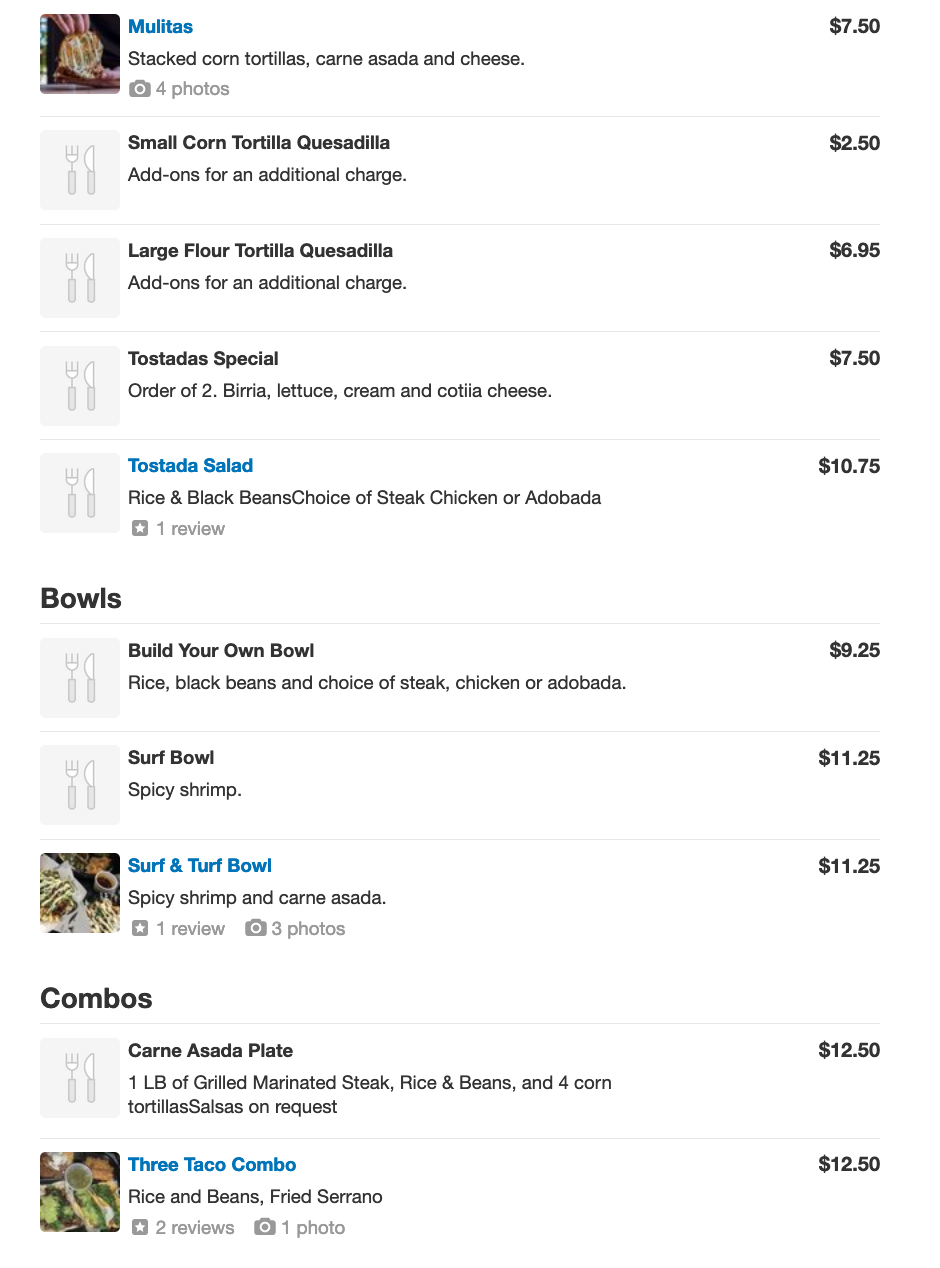The width and height of the screenshot is (940, 1268).
Task: Click the star icon under Surf & Turf Bowl
Action: 140,929
